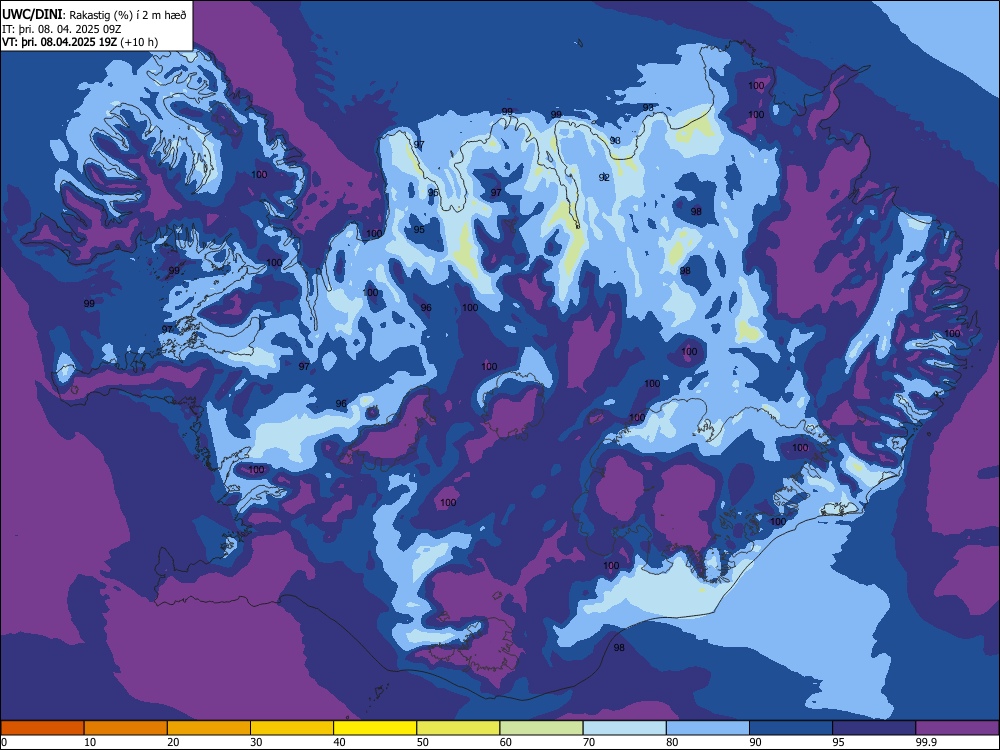Image resolution: width=1000 pixels, height=750 pixels.
Task: Click the '92' humidity value on the map
Action: (x=604, y=177)
